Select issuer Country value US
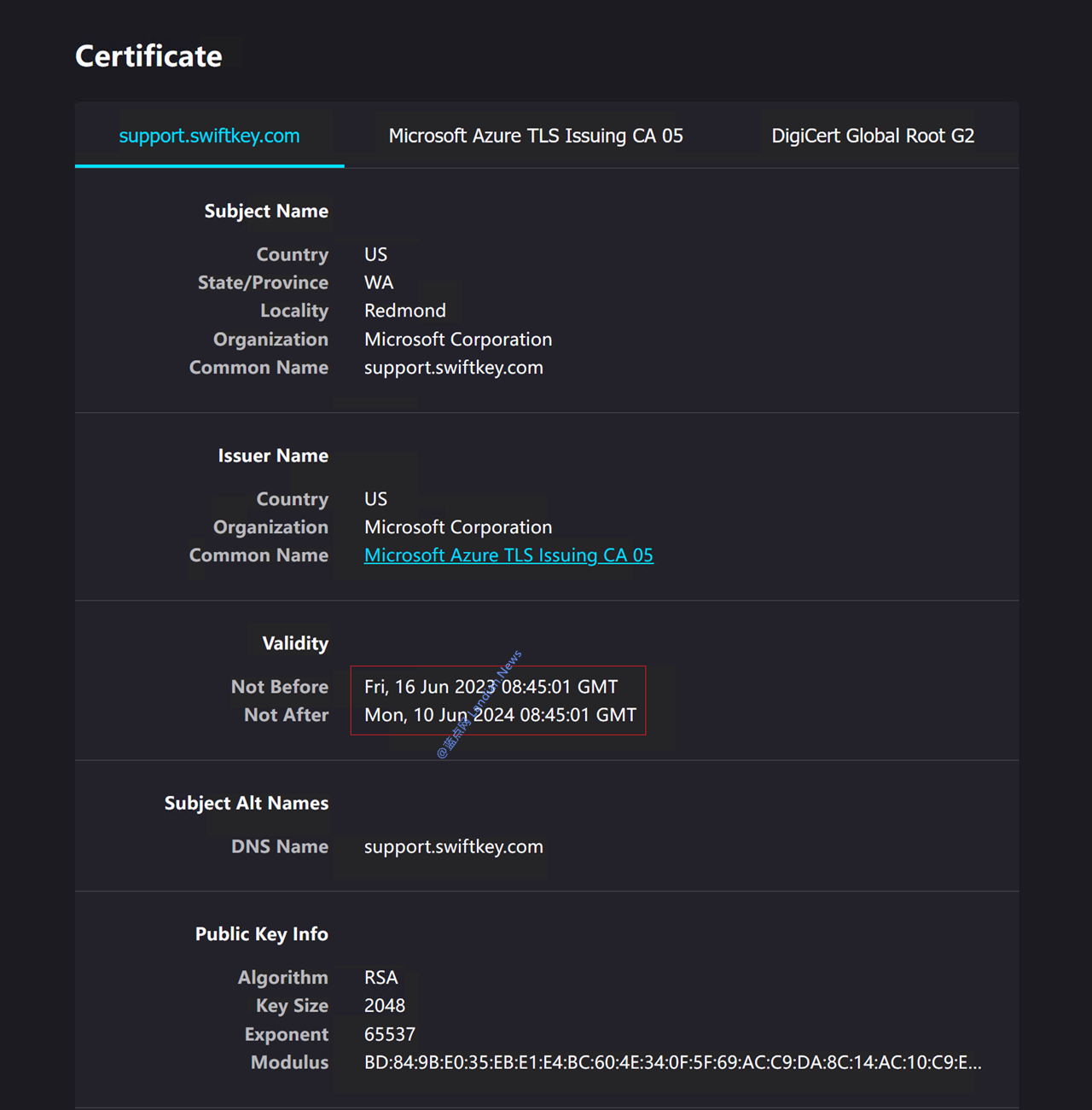The height and width of the screenshot is (1110, 1092). [x=375, y=499]
